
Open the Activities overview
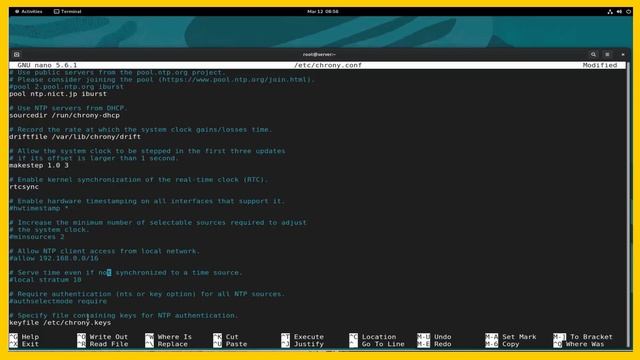tap(29, 11)
